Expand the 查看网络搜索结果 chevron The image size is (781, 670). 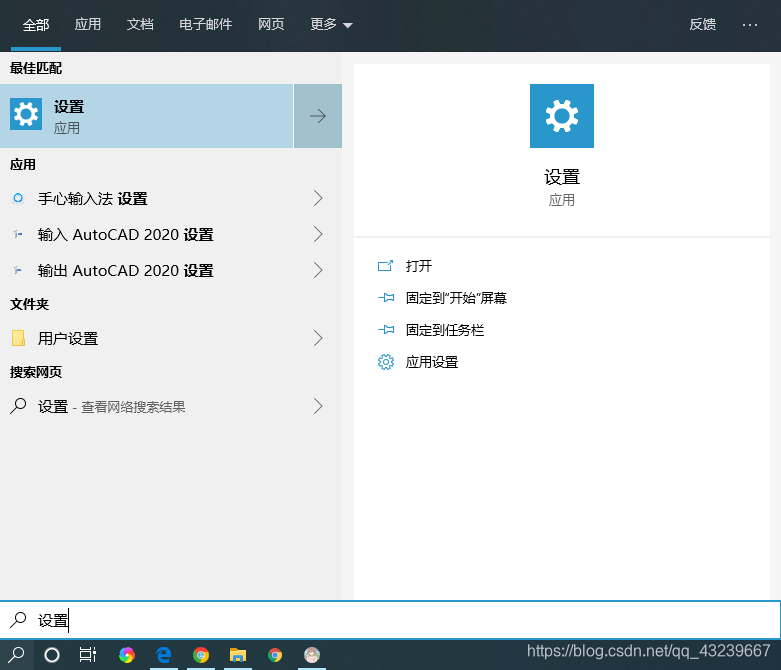coord(318,406)
